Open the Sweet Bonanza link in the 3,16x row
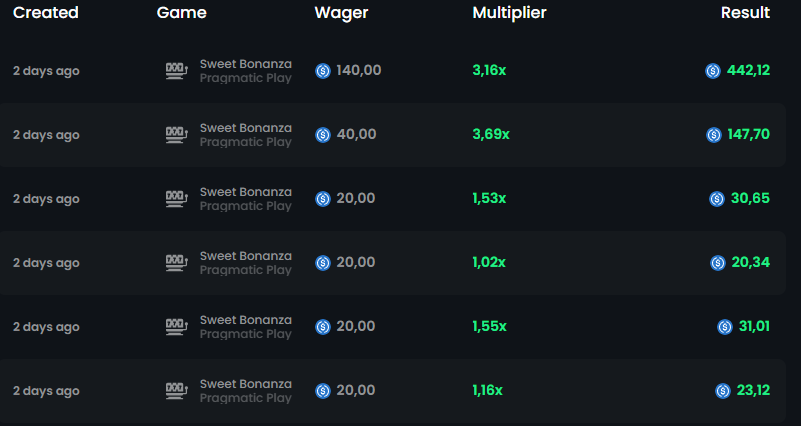Viewport: 801px width, 426px height. pyautogui.click(x=246, y=64)
